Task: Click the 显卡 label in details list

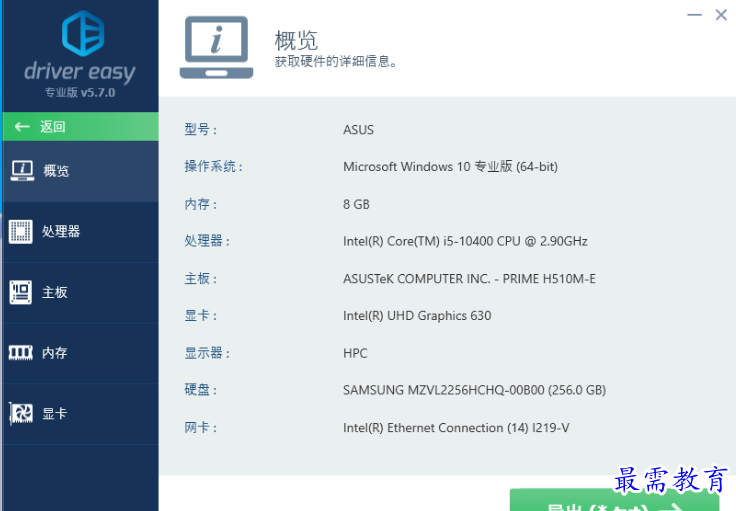Action: pyautogui.click(x=200, y=315)
